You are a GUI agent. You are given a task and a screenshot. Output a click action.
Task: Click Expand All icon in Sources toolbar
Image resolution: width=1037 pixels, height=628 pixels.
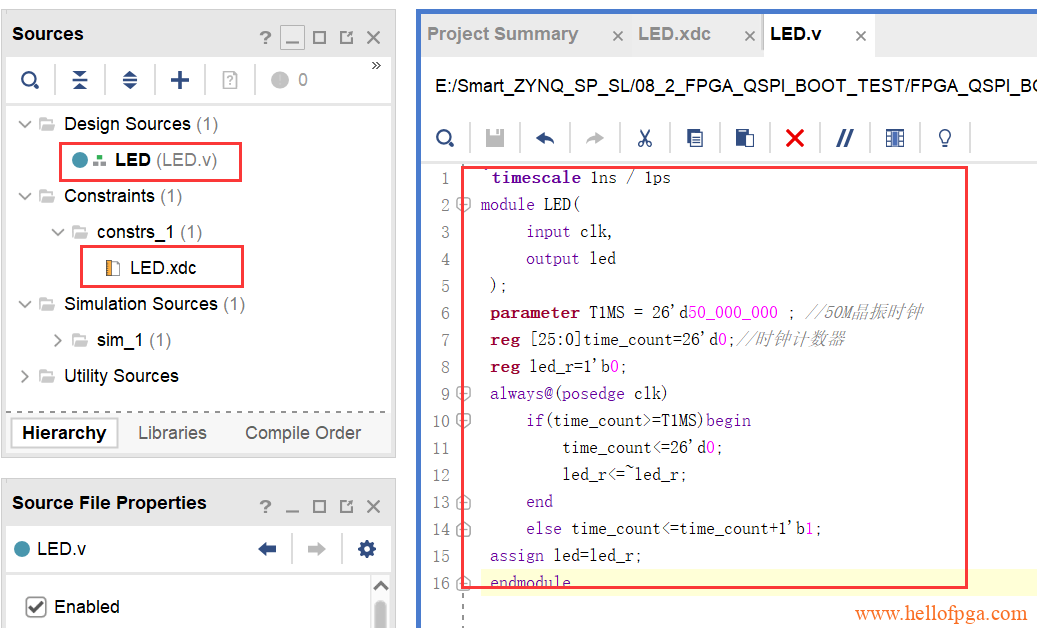130,80
